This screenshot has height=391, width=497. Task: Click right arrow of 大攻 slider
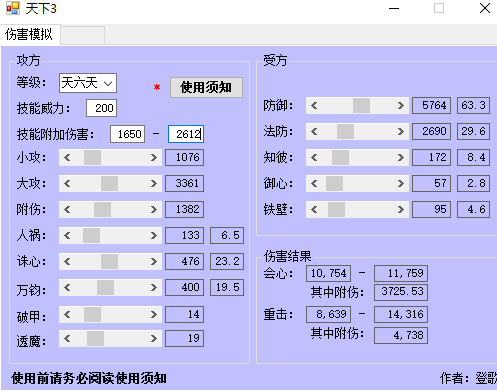click(154, 183)
